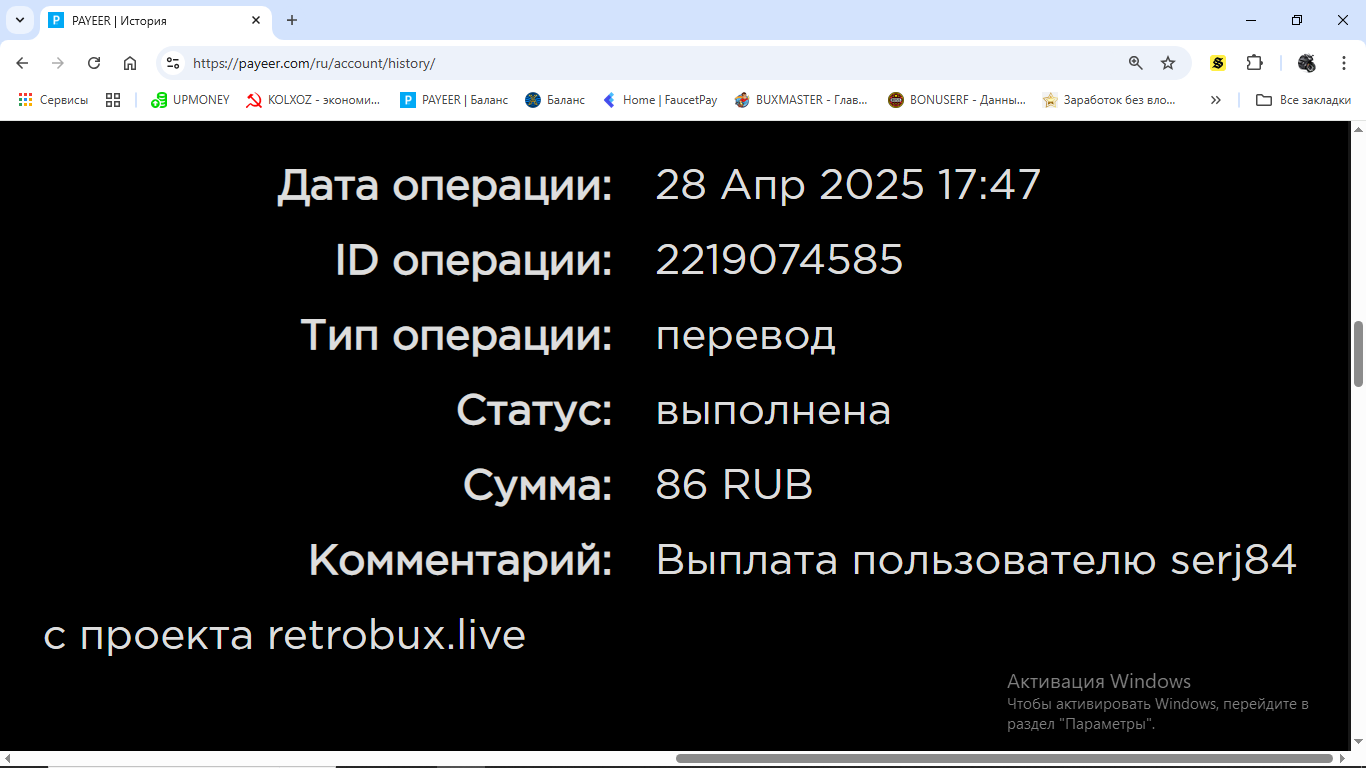Click comment text Выплата пользователю serj84
1366x768 pixels.
pos(976,560)
